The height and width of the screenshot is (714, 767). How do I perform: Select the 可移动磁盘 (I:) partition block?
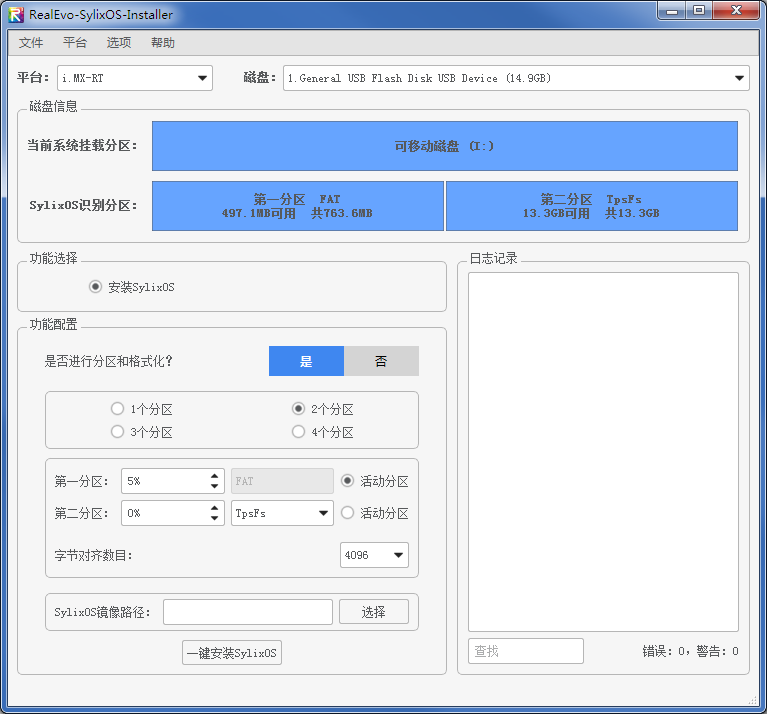click(445, 146)
